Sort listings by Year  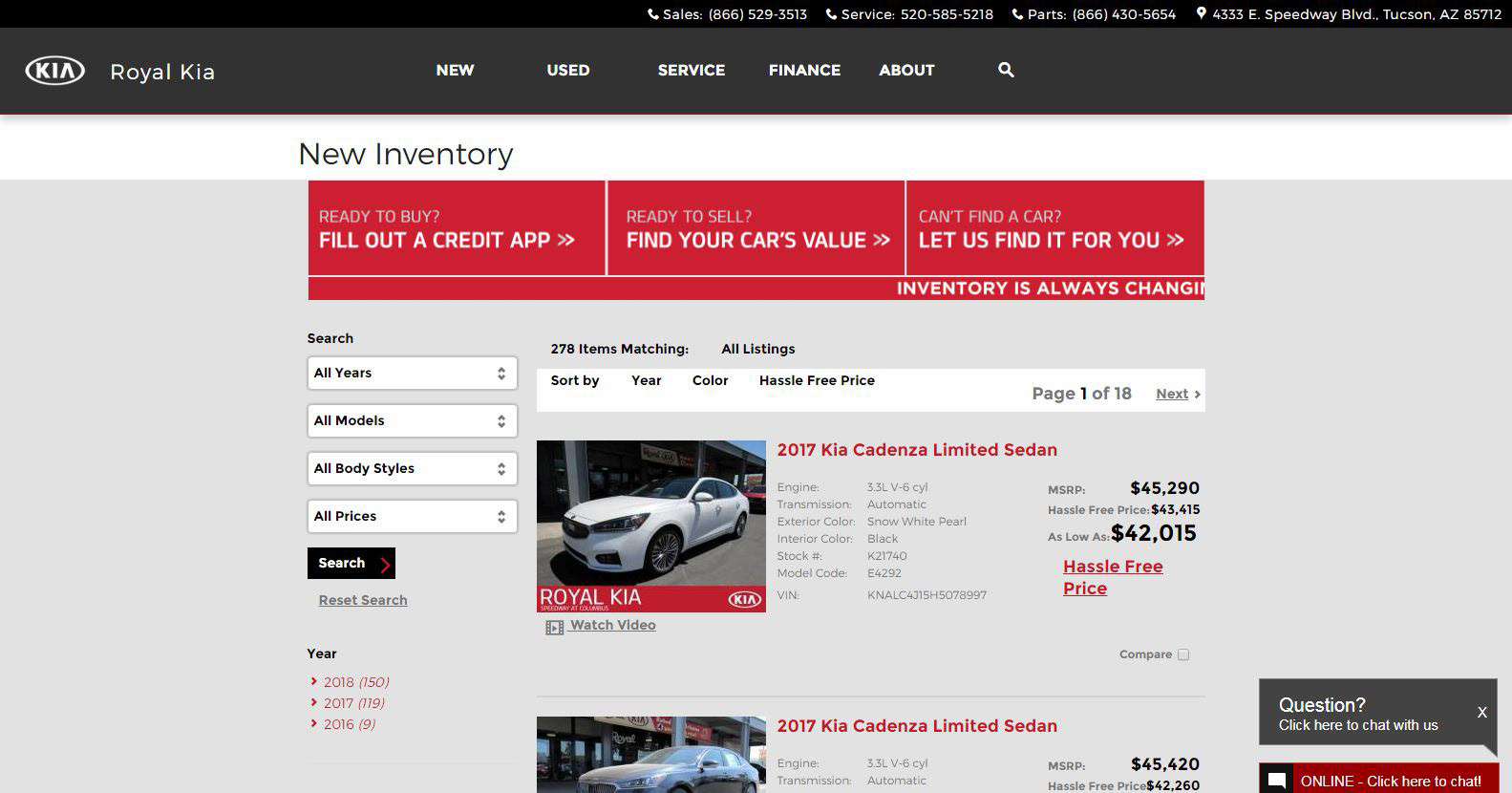647,380
